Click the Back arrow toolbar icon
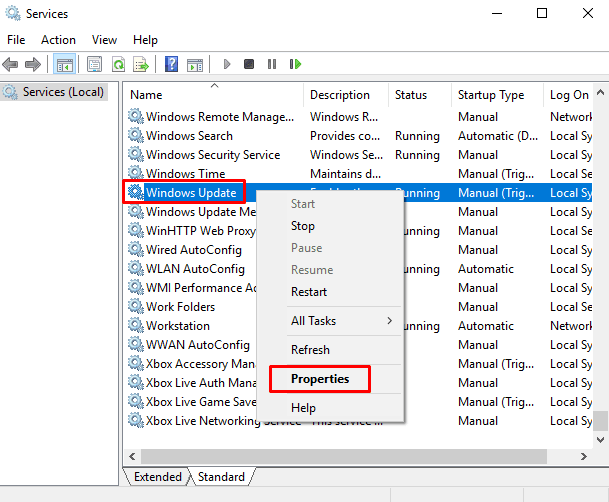Viewport: 609px width, 502px height. click(x=10, y=64)
